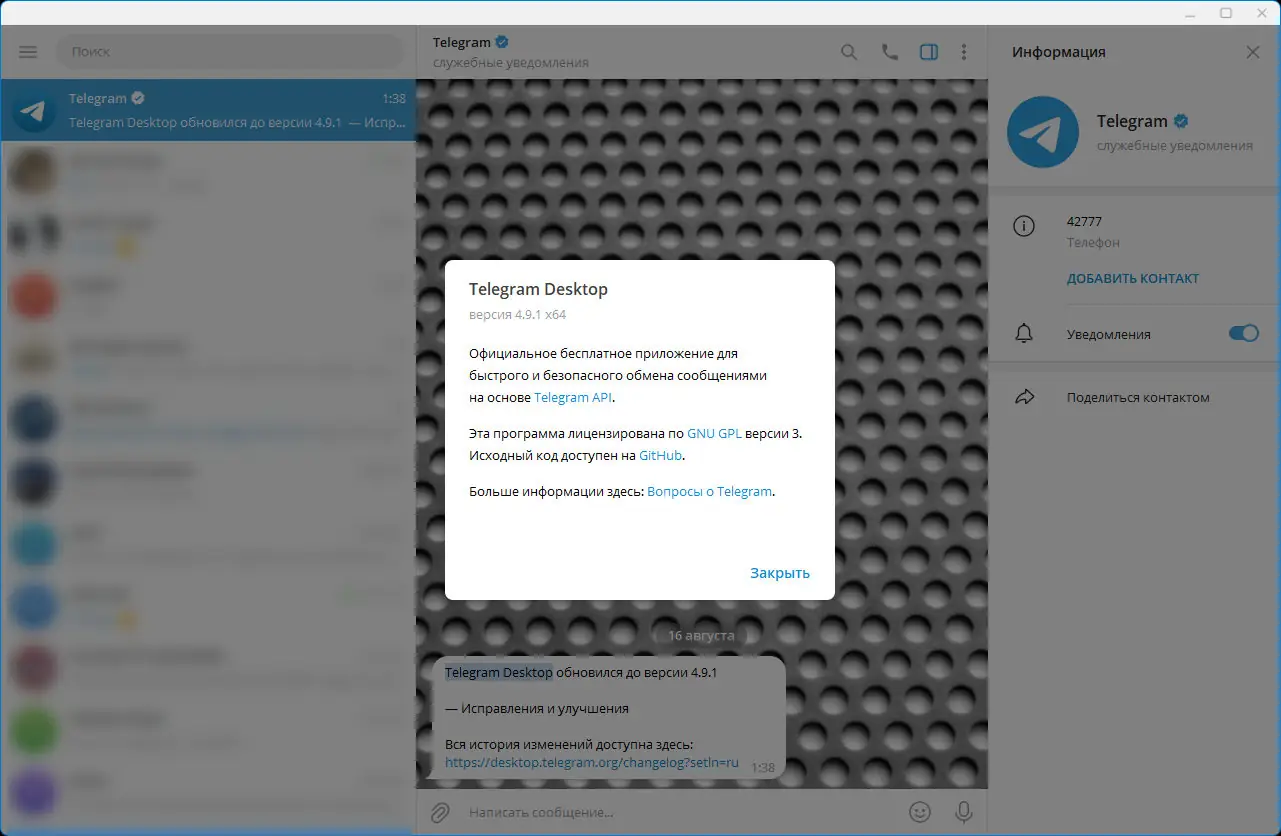This screenshot has height=836, width=1281.
Task: Click the magnifier search icon in chat header
Action: click(849, 52)
